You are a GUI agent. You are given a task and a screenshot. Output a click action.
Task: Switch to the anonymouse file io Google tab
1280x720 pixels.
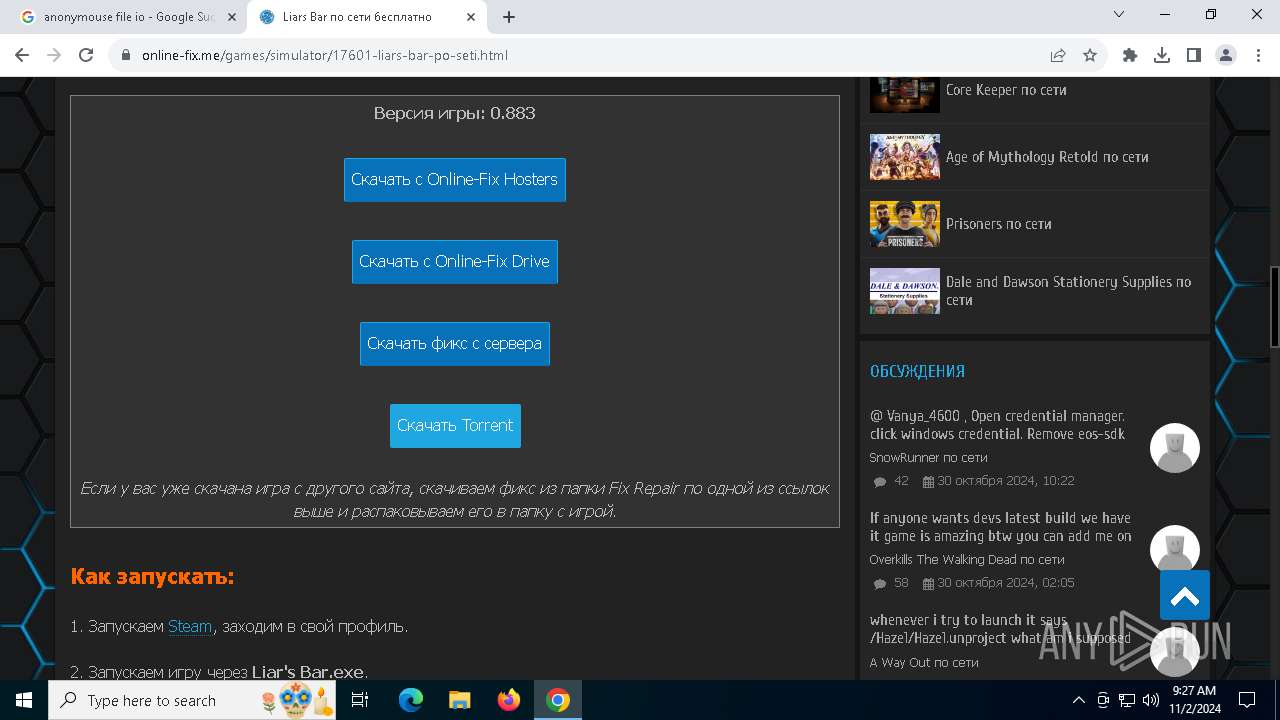128,17
